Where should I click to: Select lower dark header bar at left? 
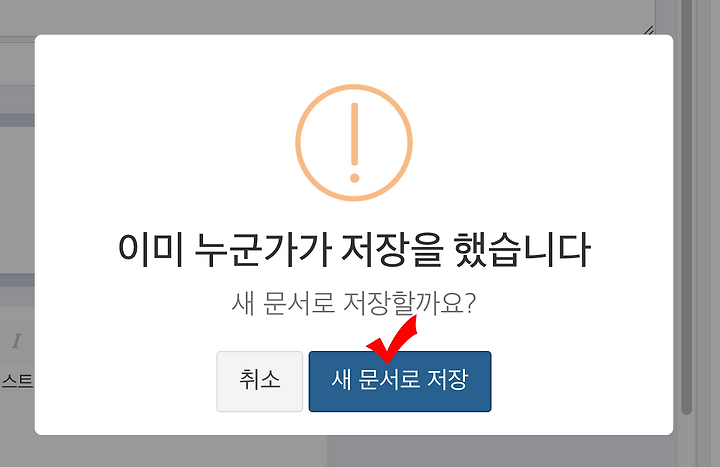pos(17,280)
